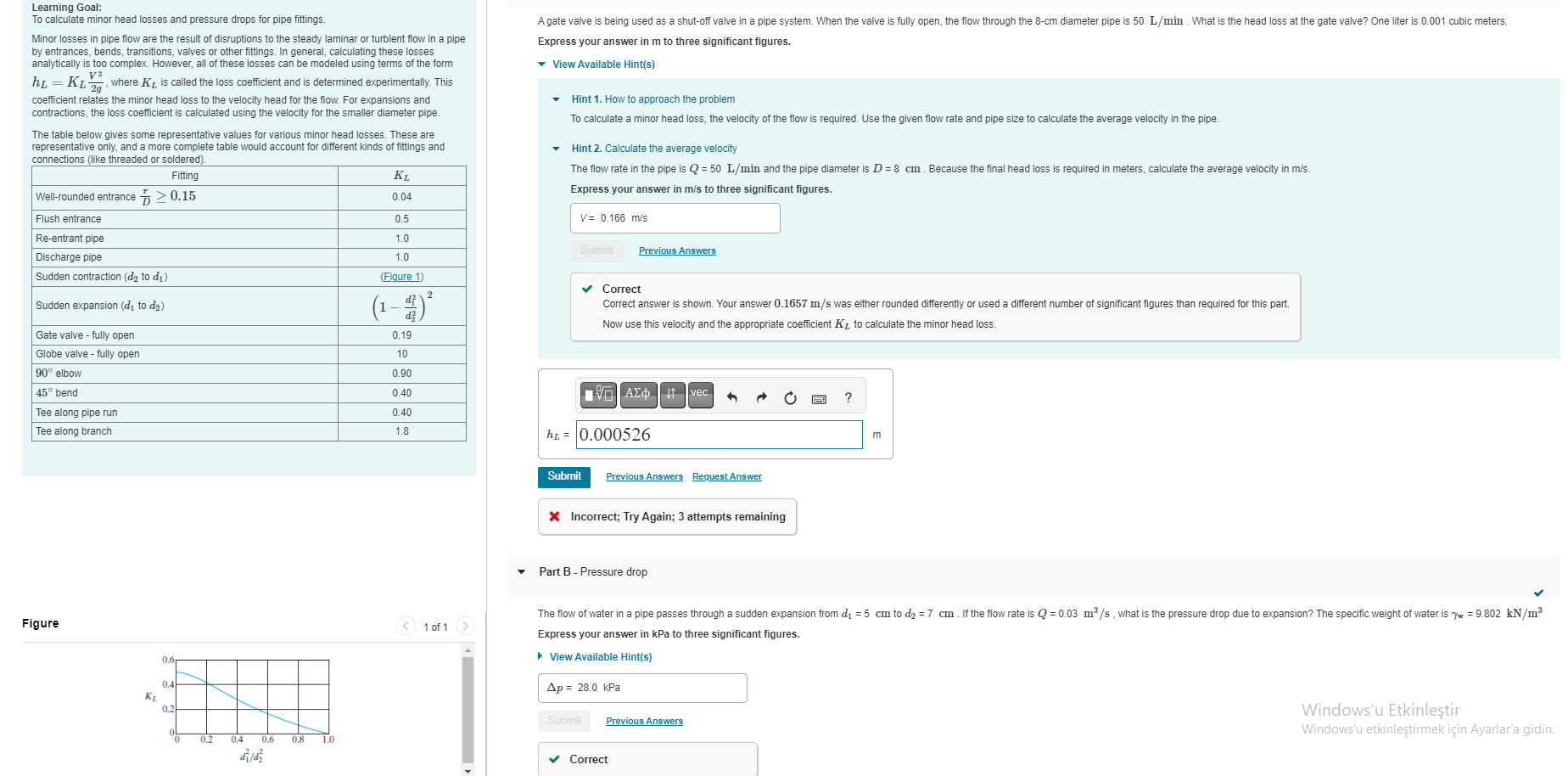
Task: Reset the answer field with circular arrow
Action: 790,397
